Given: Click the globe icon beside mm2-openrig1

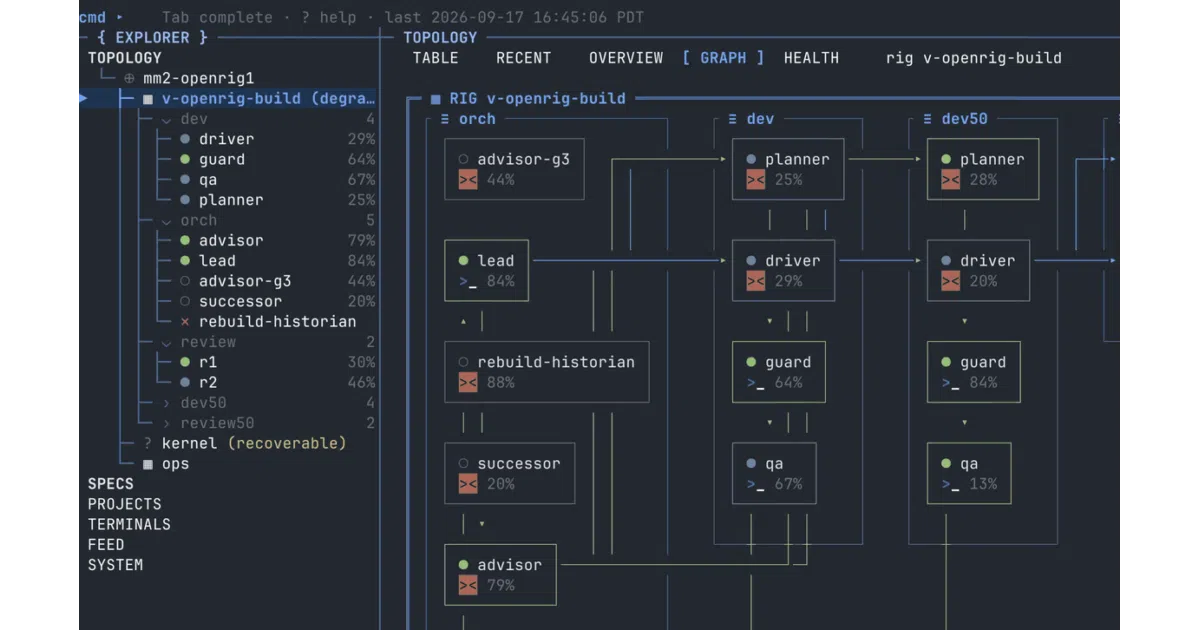Looking at the screenshot, I should click(129, 79).
